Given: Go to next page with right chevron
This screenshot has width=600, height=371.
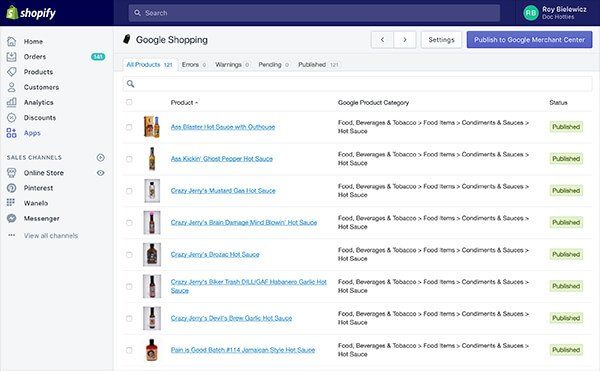Looking at the screenshot, I should 405,40.
